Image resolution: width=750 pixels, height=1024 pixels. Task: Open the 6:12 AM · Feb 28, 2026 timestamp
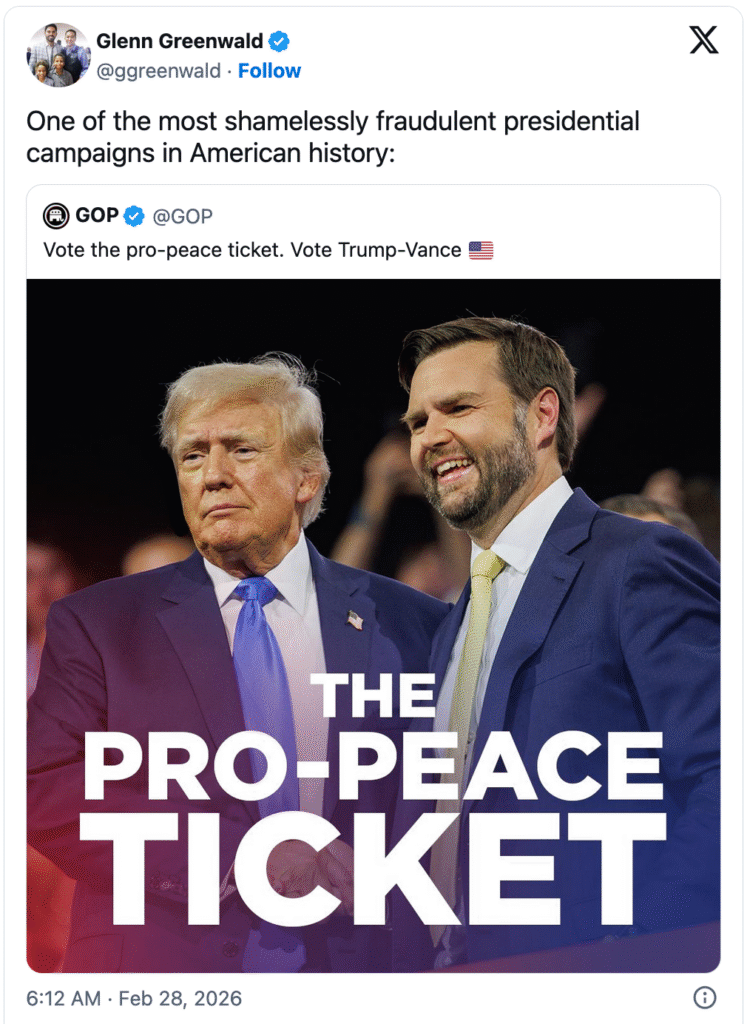[x=134, y=998]
